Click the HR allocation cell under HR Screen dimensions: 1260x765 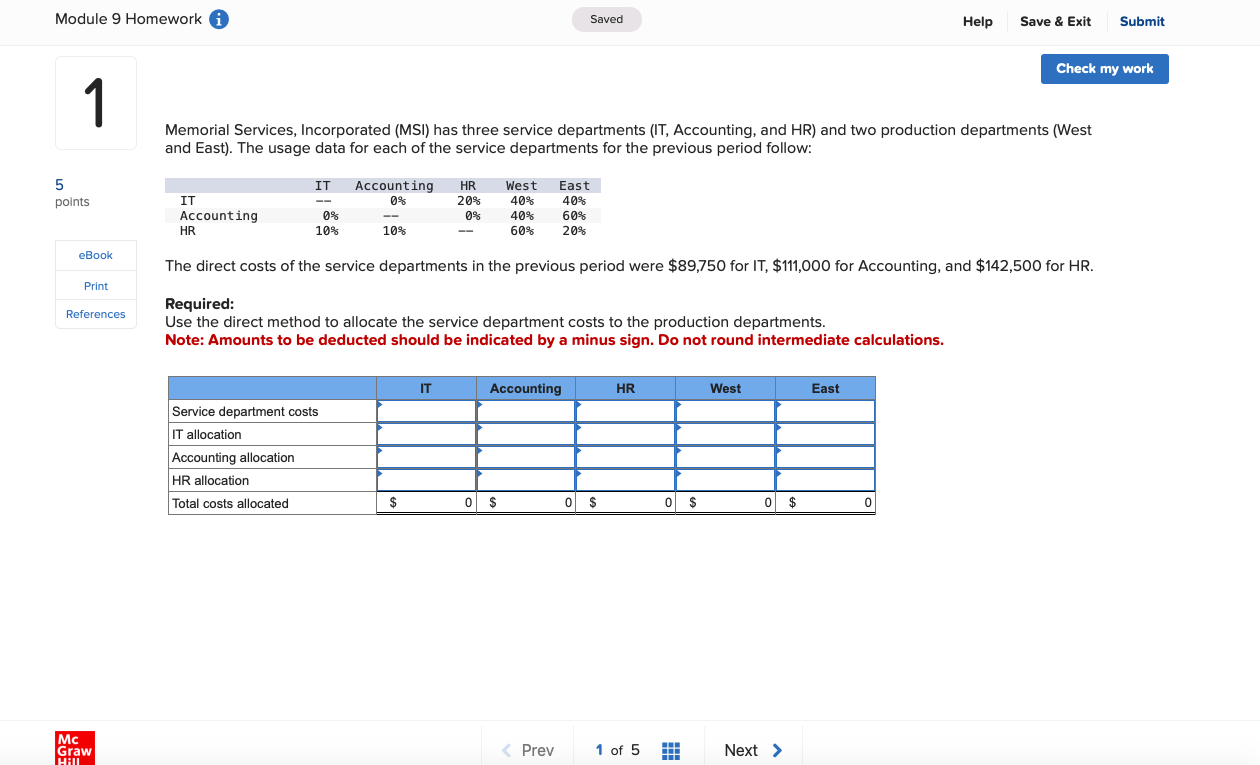click(625, 480)
